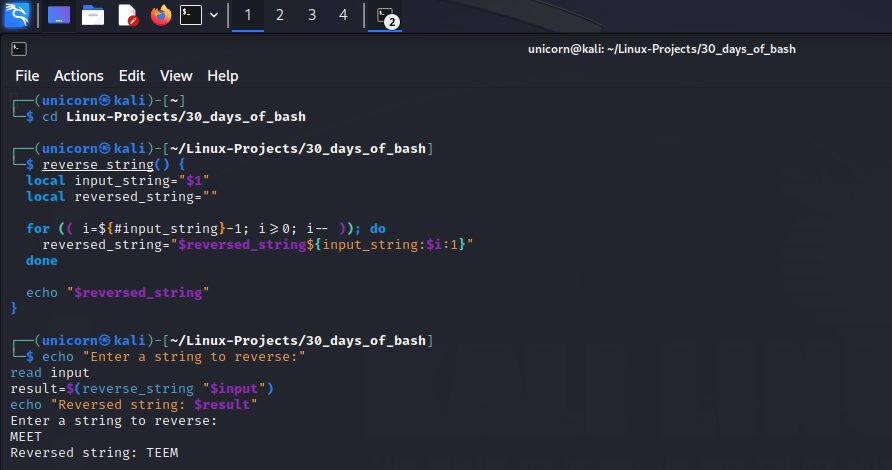The height and width of the screenshot is (470, 892).
Task: Click the 'local reversed_string=""' line
Action: (121, 196)
